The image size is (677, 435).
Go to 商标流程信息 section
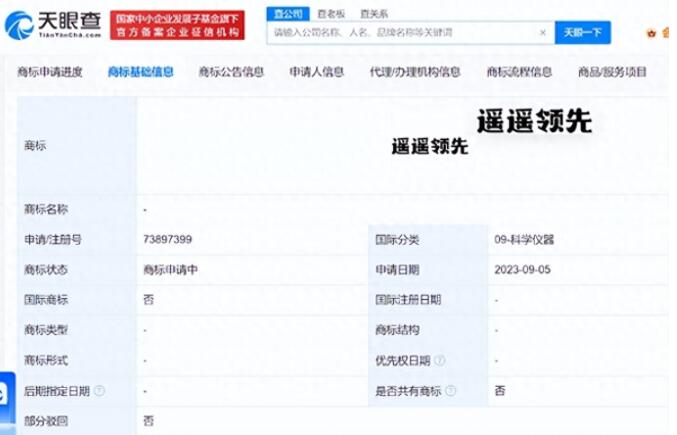pyautogui.click(x=519, y=72)
